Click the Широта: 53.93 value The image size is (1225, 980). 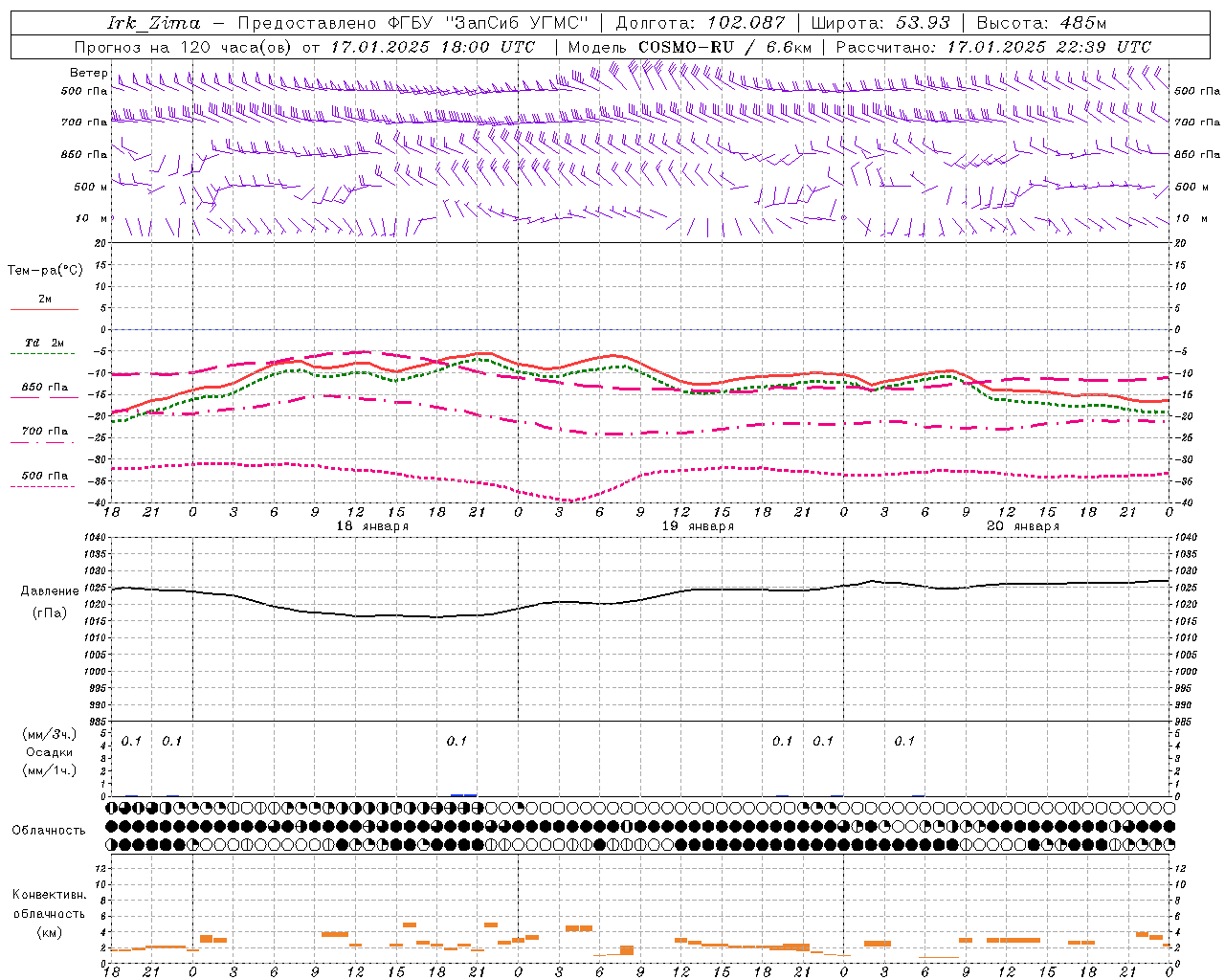[880, 23]
